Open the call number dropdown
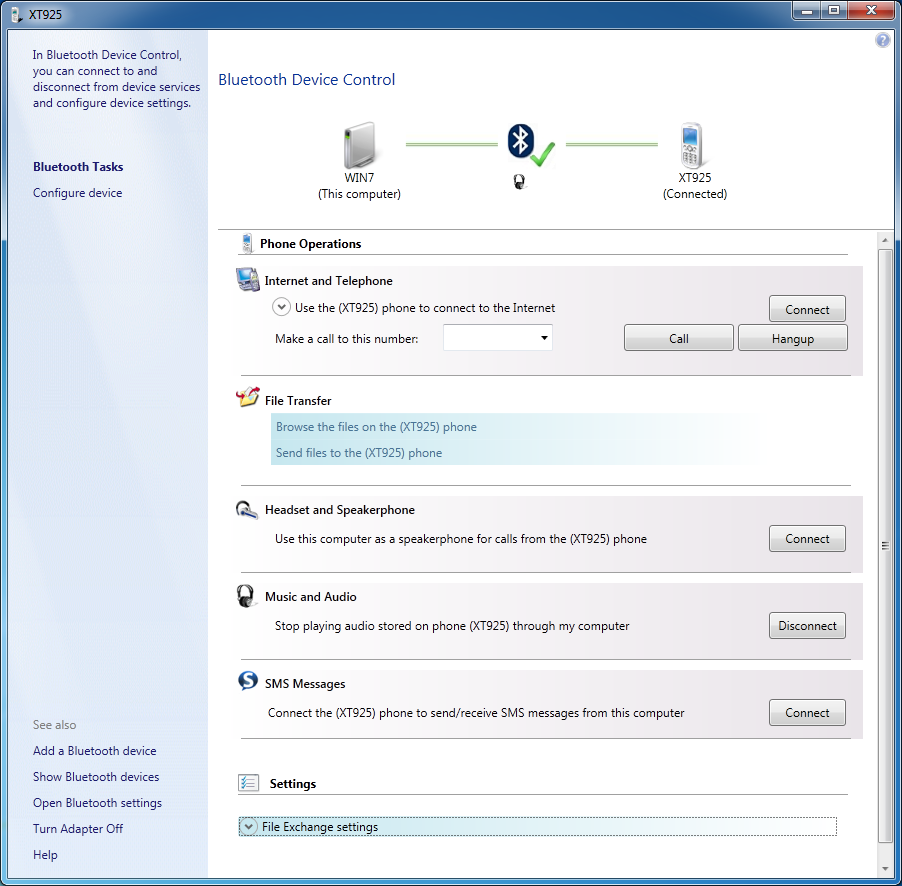 [x=544, y=338]
